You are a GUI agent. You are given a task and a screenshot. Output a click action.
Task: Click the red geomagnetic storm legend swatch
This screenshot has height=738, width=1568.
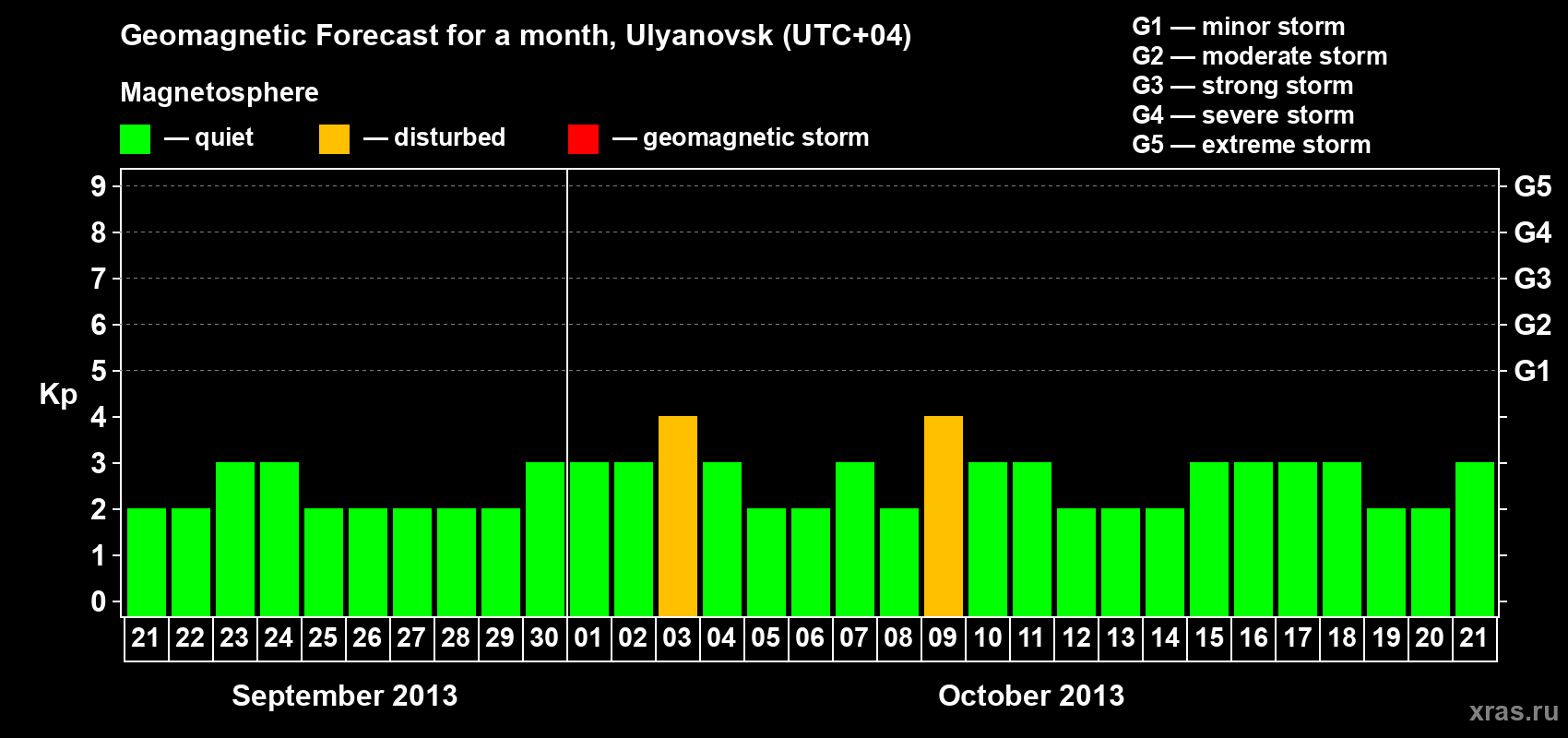[x=583, y=139]
